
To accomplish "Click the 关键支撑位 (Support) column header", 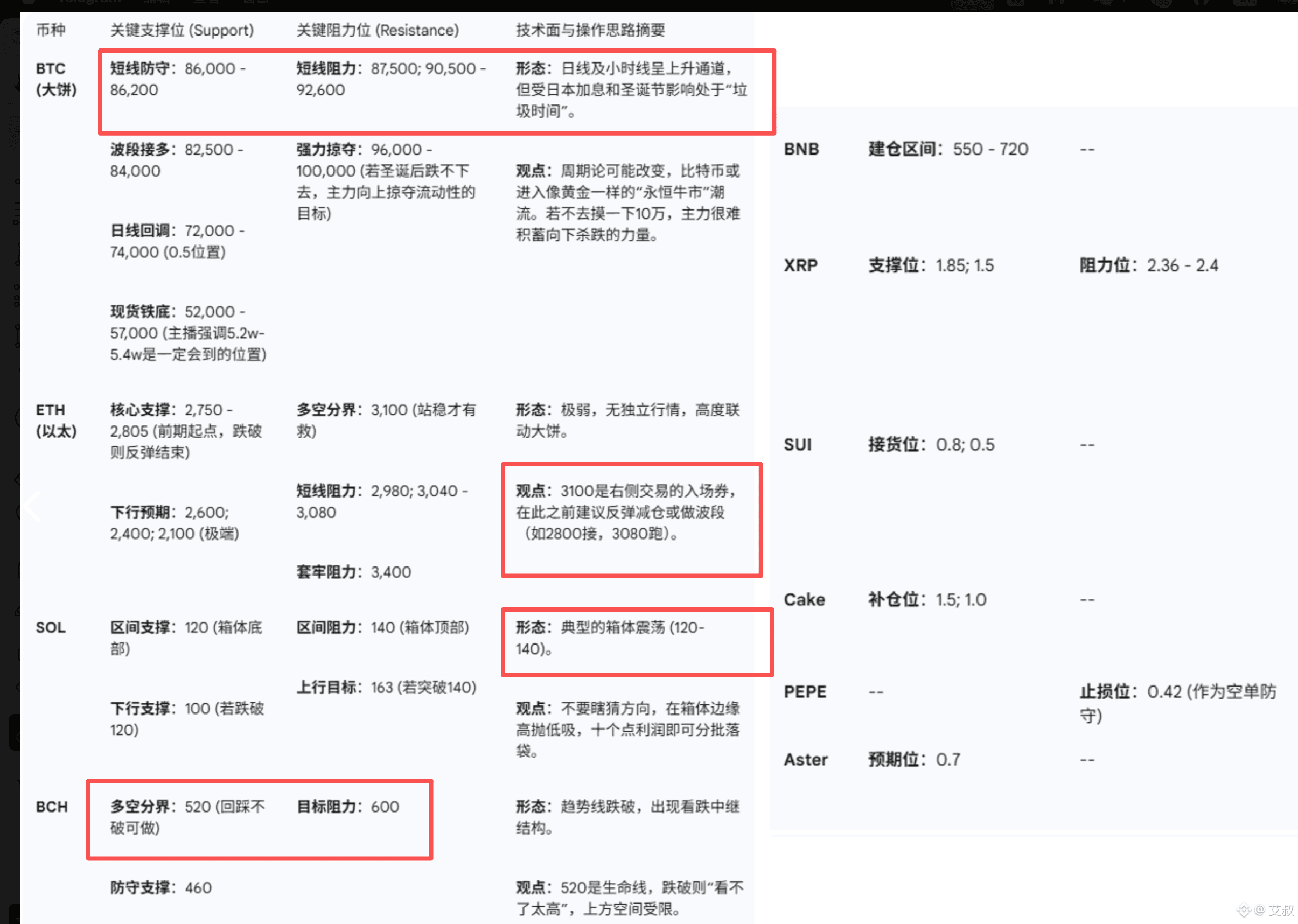I will point(182,30).
